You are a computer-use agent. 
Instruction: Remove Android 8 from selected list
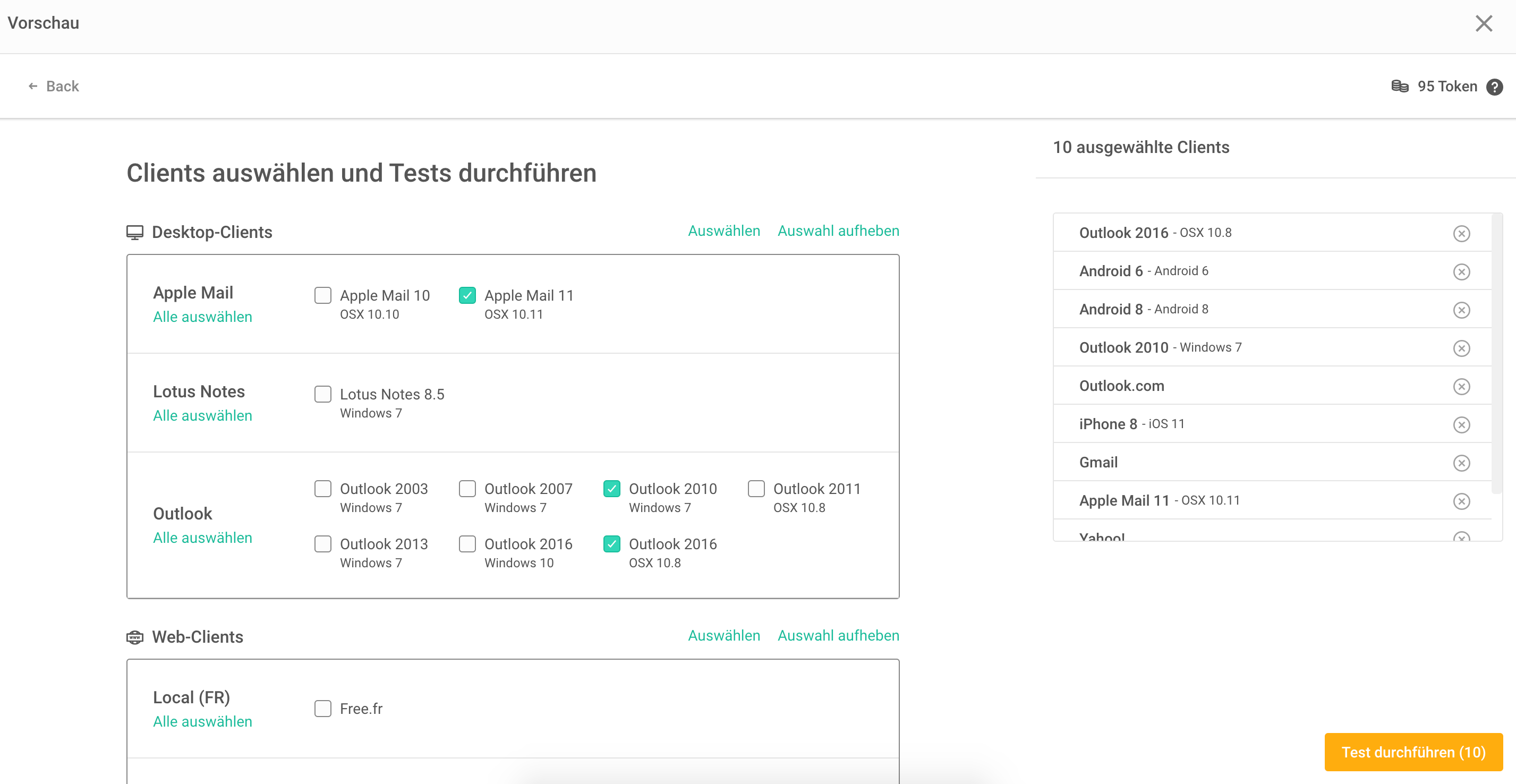1461,310
